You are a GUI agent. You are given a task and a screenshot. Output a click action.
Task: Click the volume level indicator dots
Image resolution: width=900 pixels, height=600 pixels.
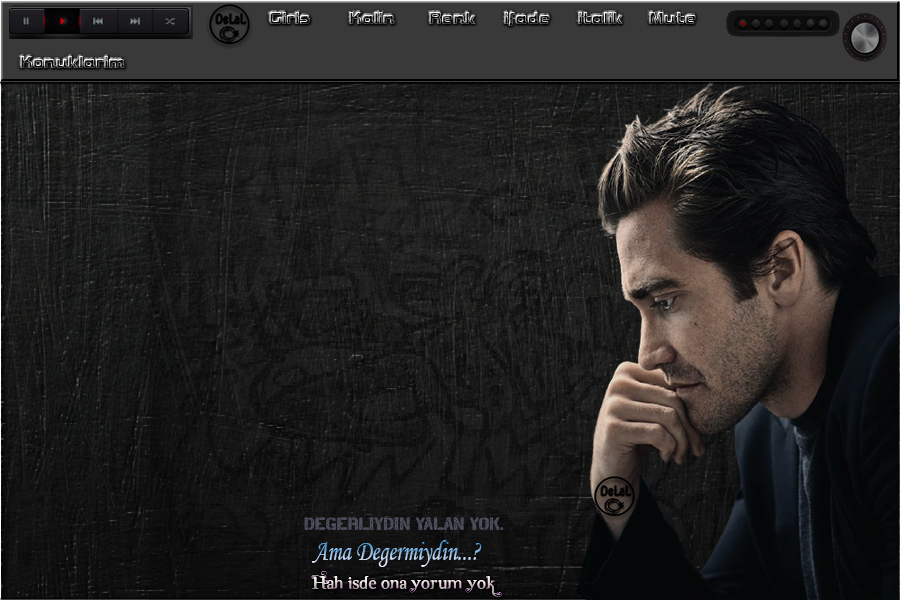point(783,23)
